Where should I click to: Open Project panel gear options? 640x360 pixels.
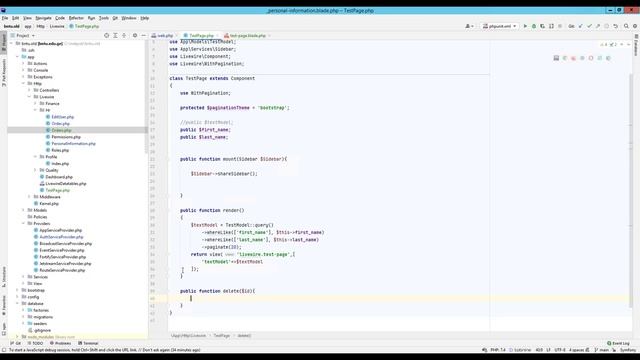click(135, 36)
